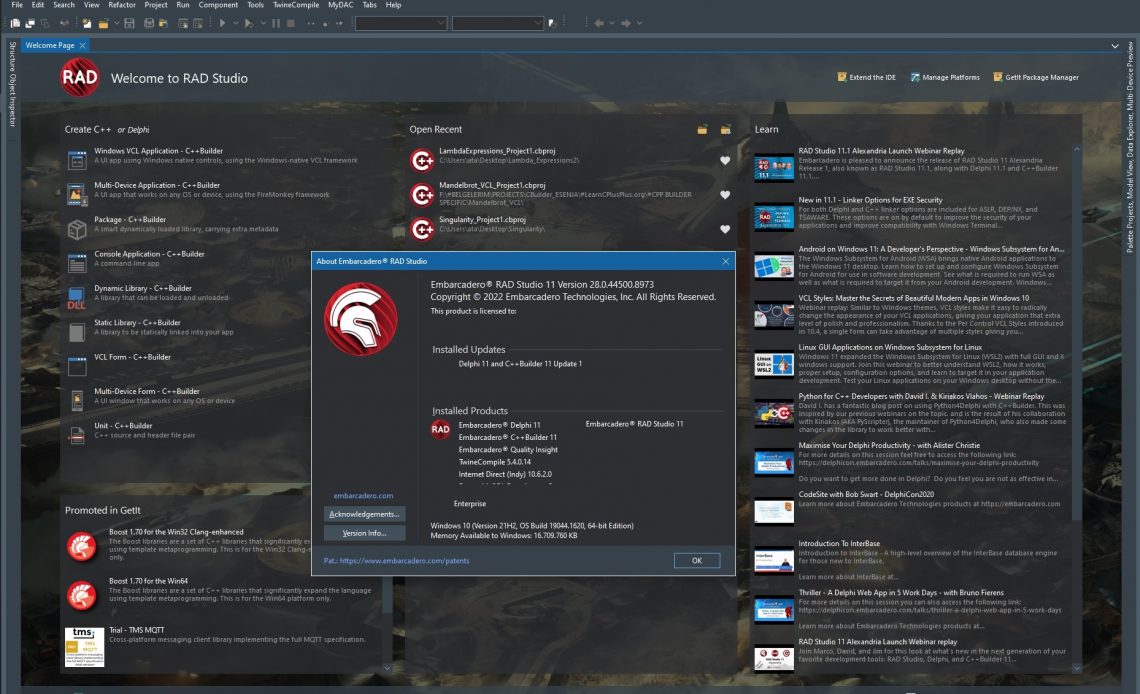Click Unit C++Builder icon
This screenshot has height=694, width=1140.
[x=77, y=435]
